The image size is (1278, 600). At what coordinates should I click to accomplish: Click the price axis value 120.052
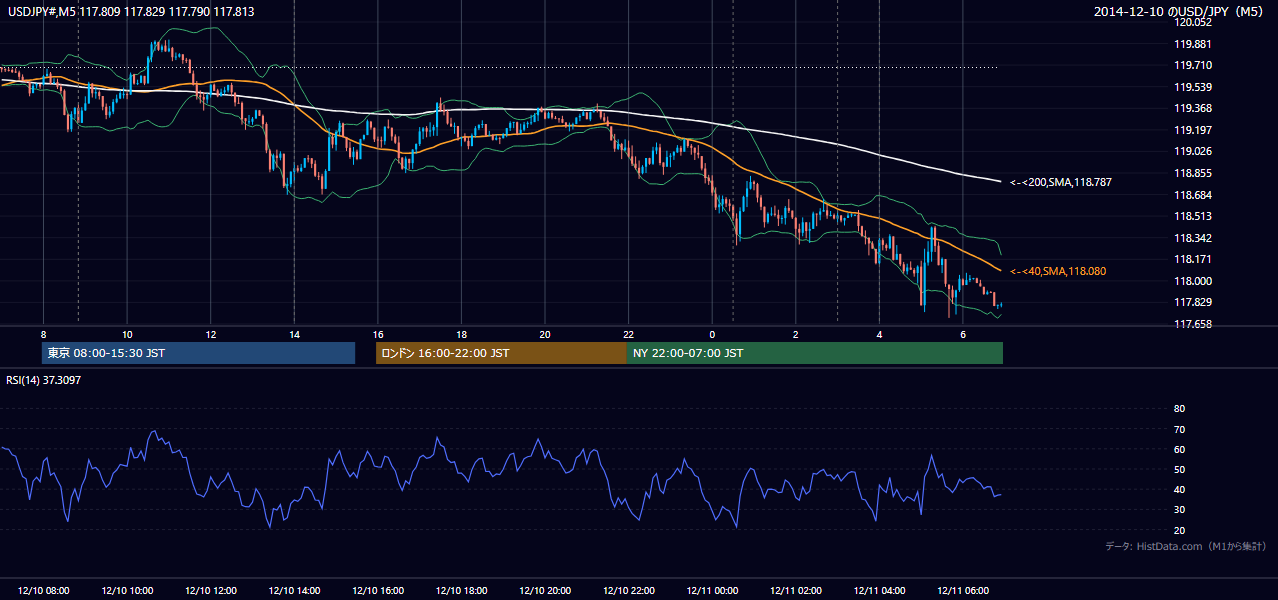tap(1192, 22)
